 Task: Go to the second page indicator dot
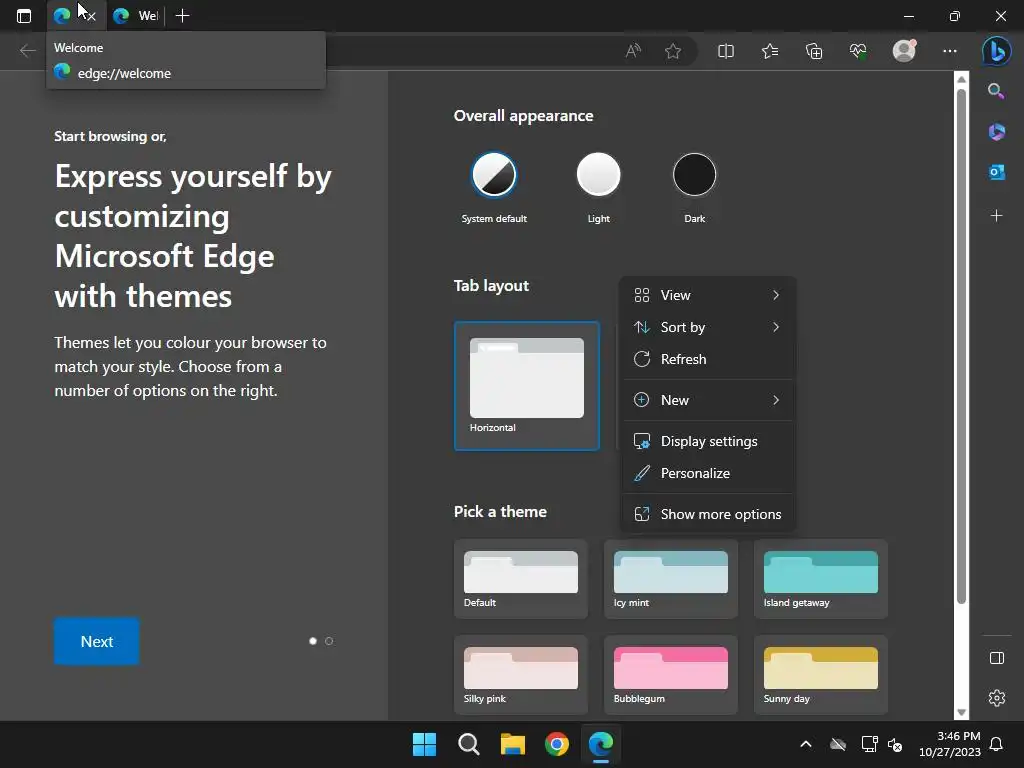(329, 641)
